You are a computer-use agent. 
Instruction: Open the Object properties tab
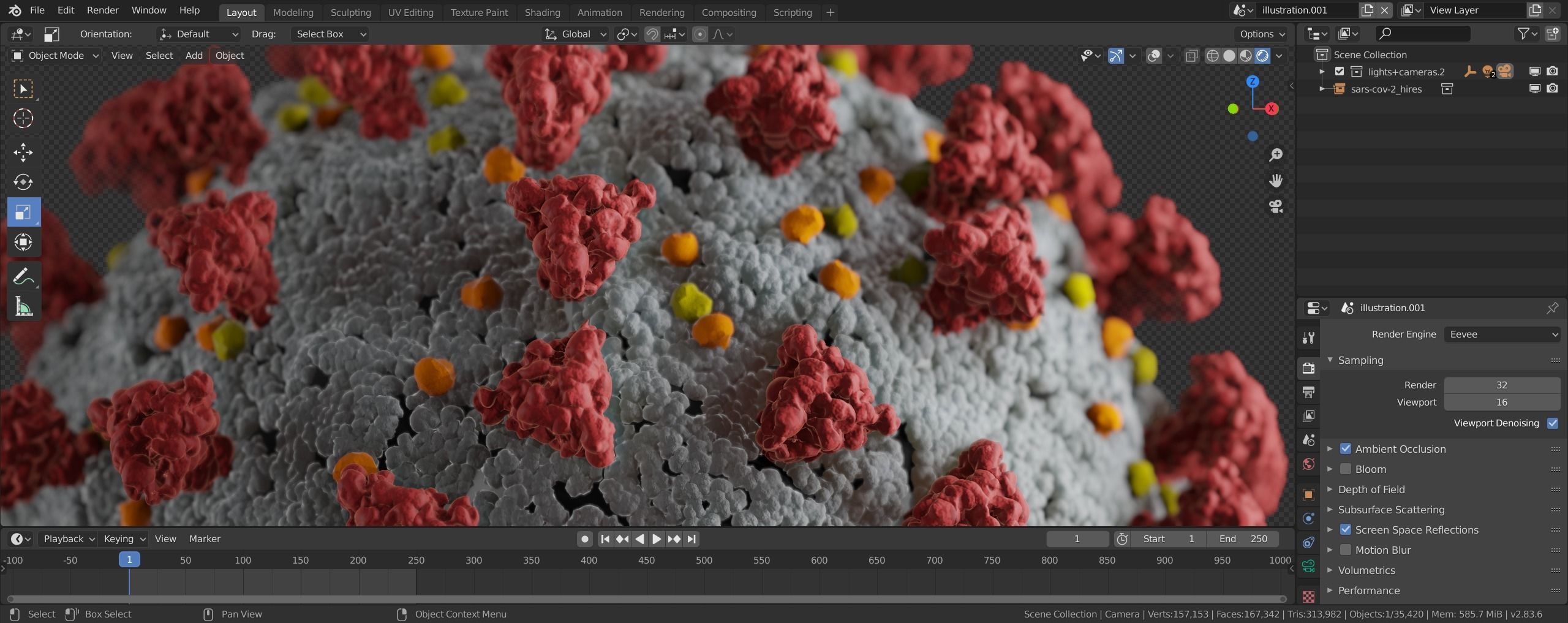(1308, 494)
